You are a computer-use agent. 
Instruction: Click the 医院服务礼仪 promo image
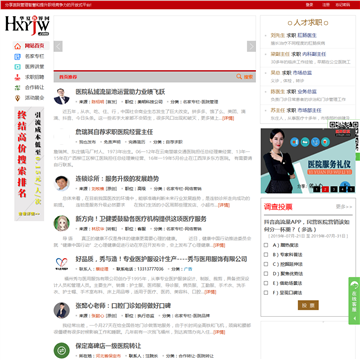[308, 161]
